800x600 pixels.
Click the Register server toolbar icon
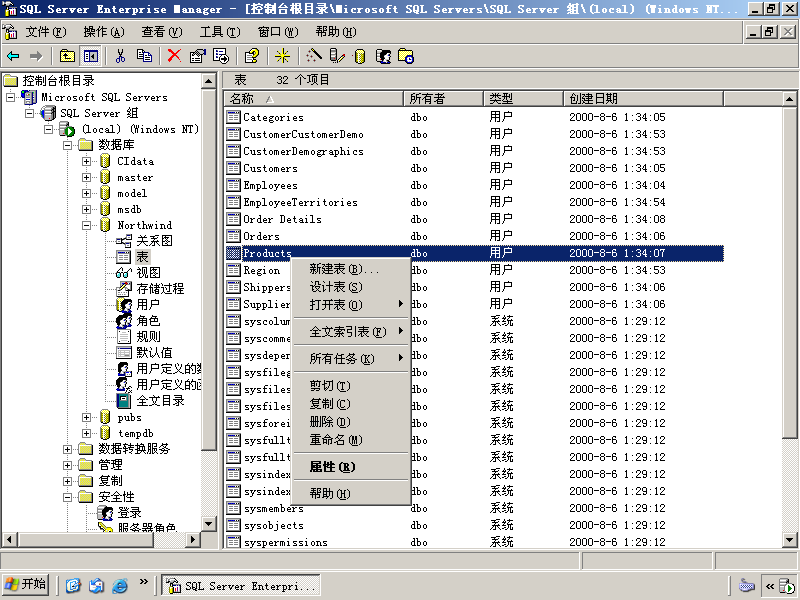coord(337,56)
